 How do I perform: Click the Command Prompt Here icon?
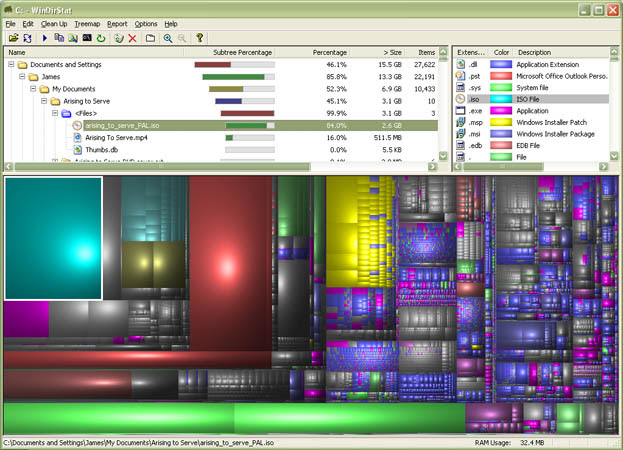[x=87, y=38]
